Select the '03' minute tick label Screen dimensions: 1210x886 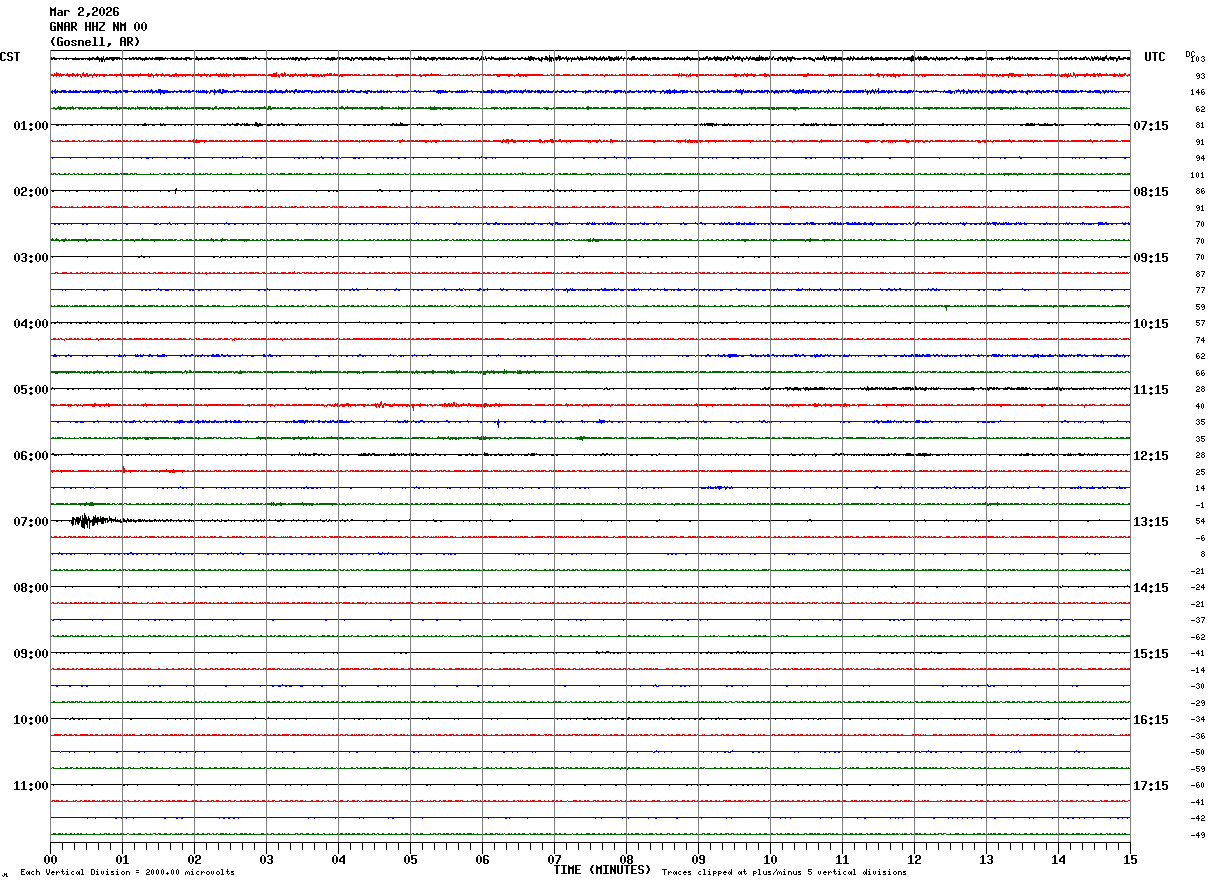pos(266,859)
